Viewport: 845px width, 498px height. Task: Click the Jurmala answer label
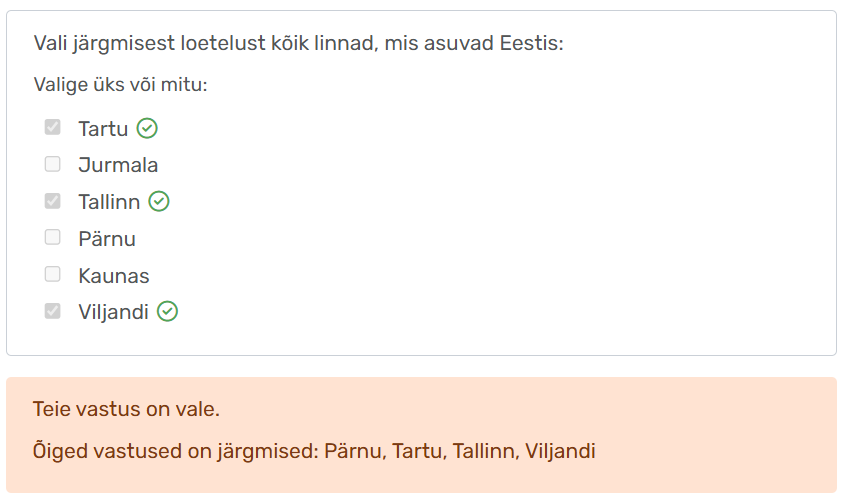(x=118, y=165)
